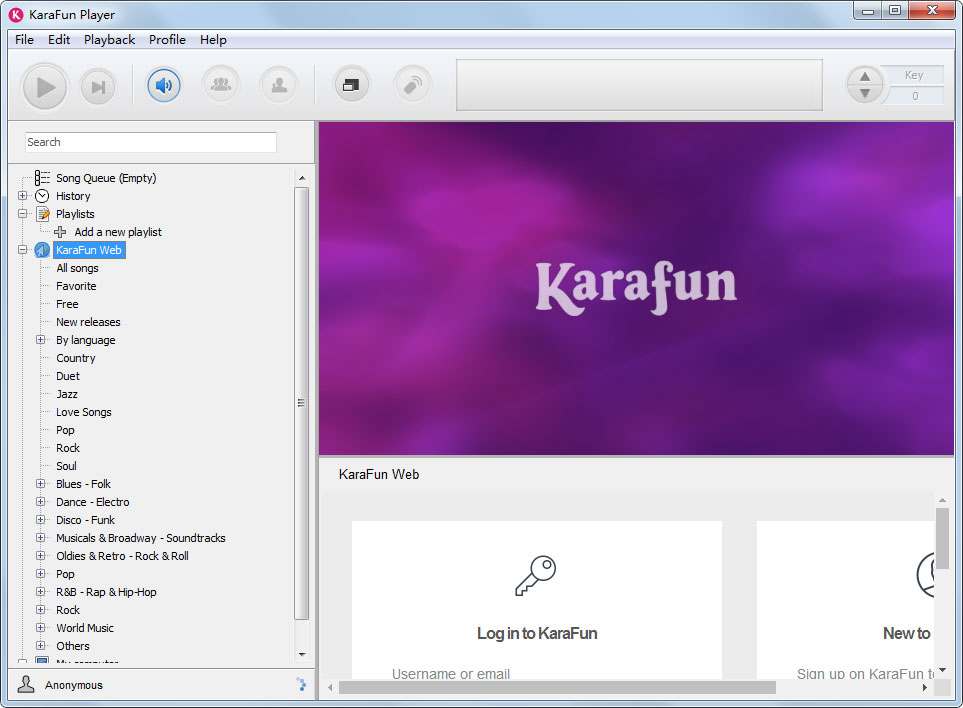Image resolution: width=963 pixels, height=708 pixels.
Task: Click the plus icon for new playlist
Action: point(61,232)
